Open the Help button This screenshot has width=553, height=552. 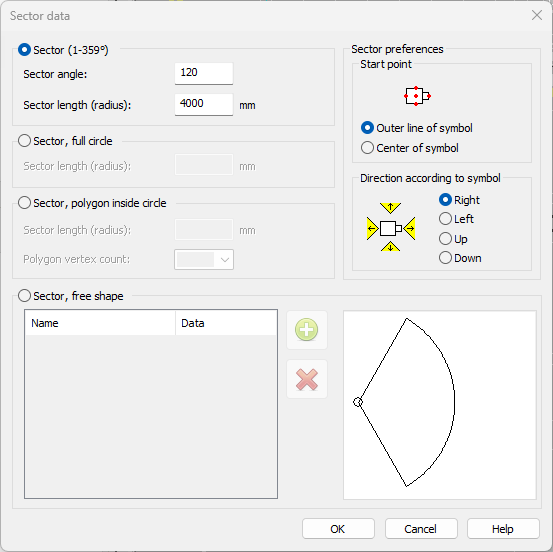(503, 528)
